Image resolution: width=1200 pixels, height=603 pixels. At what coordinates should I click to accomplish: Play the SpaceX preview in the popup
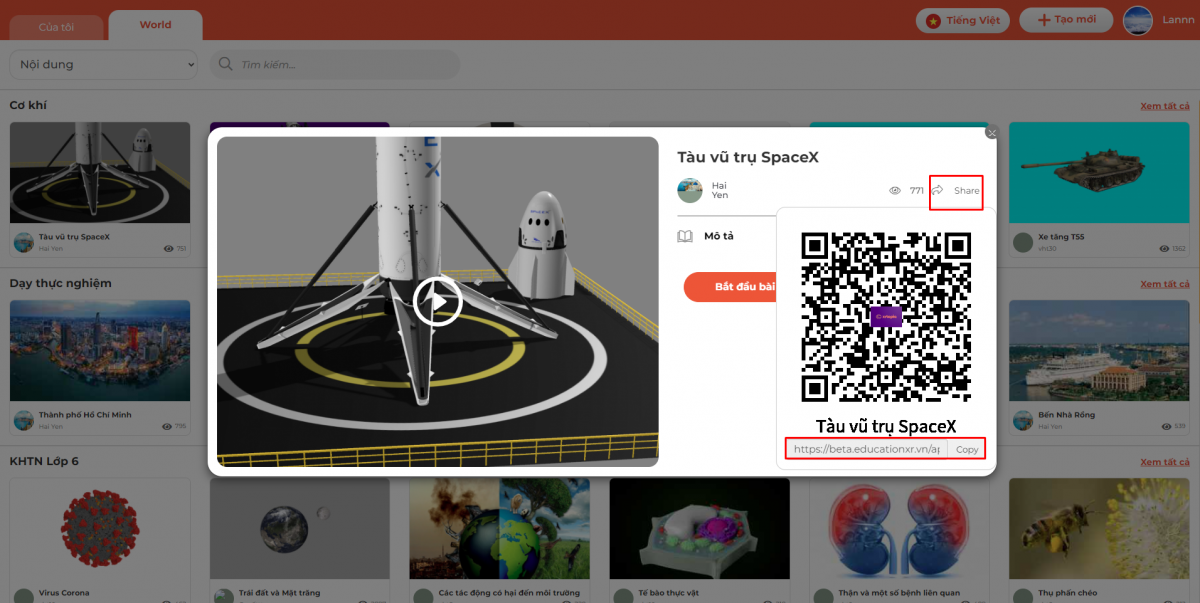click(x=438, y=300)
